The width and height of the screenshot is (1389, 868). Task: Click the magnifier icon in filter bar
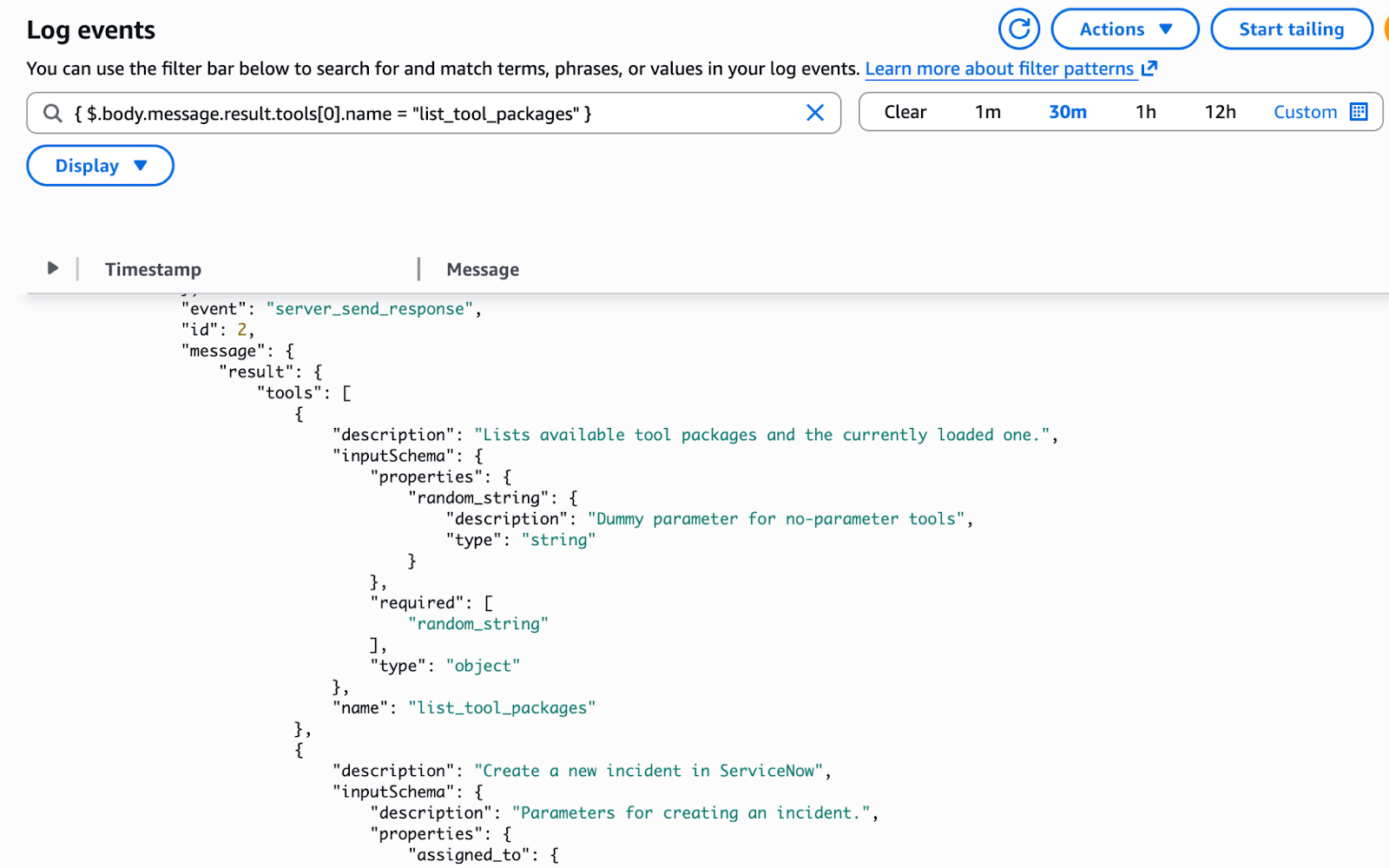point(53,114)
